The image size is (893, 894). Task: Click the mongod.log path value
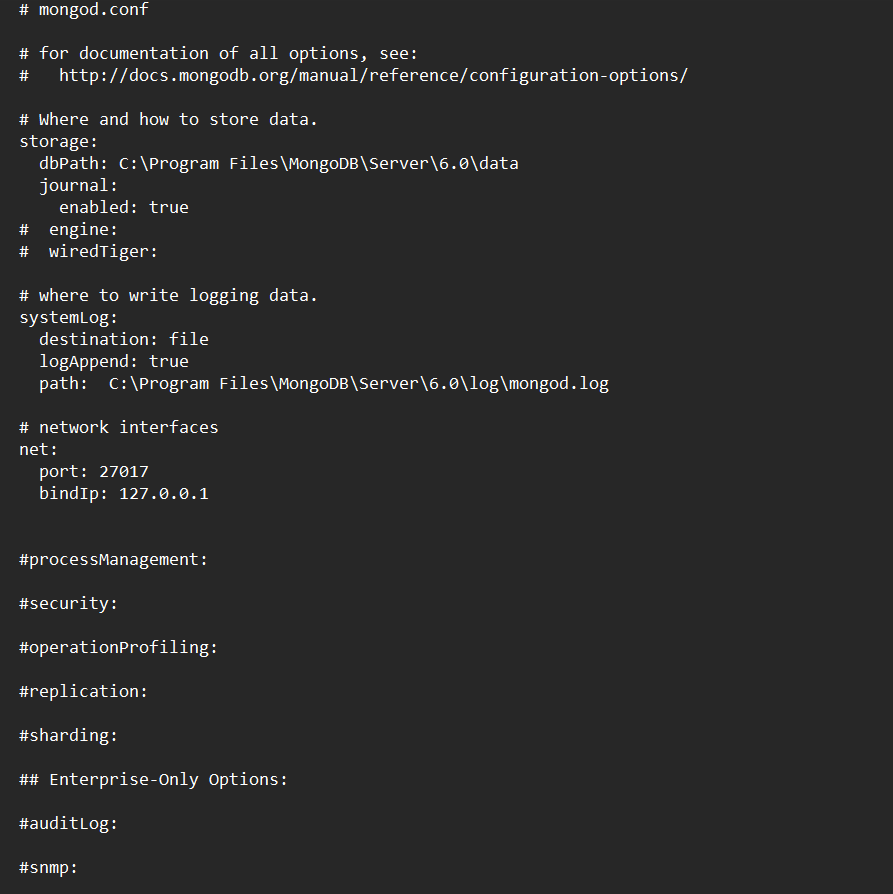358,383
